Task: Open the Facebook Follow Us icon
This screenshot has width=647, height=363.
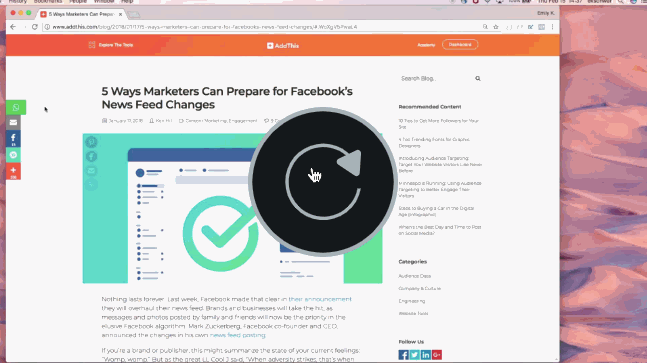Action: 404,355
